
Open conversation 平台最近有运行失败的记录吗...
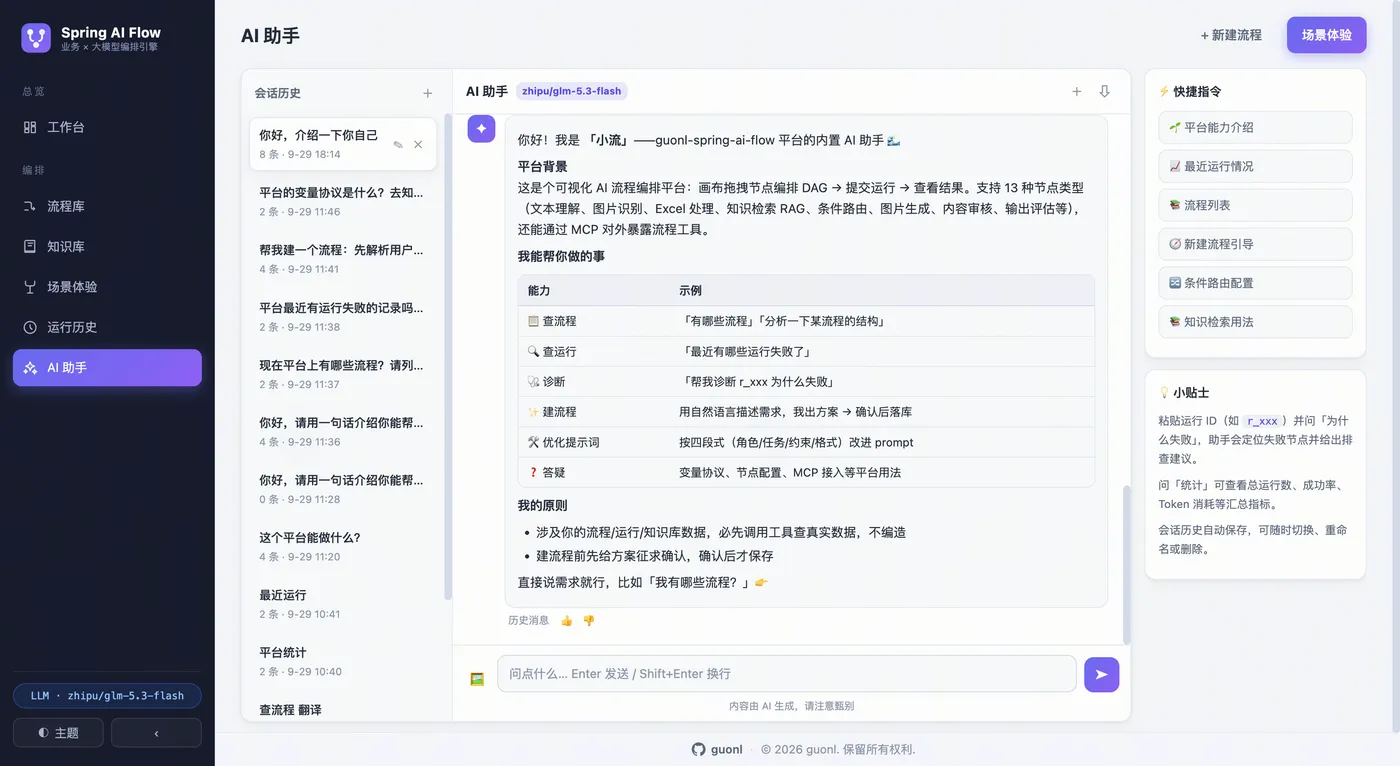pos(343,316)
